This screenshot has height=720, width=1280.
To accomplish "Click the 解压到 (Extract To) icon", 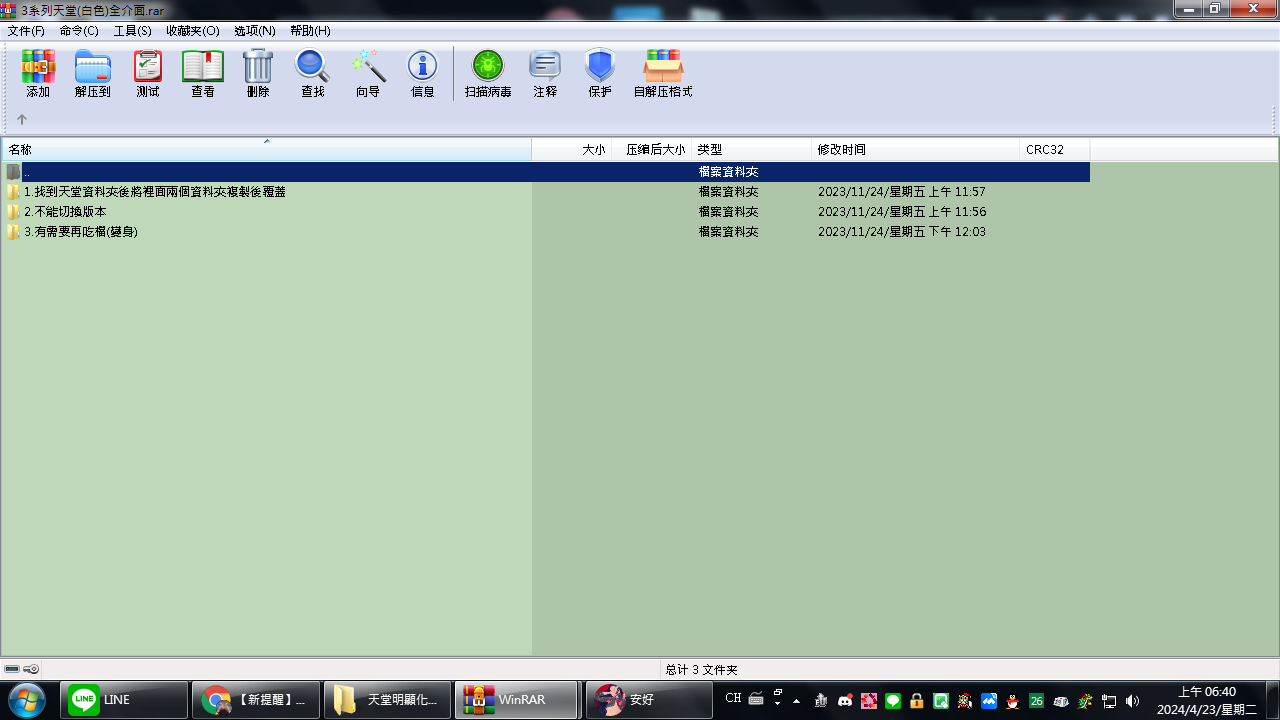I will [93, 74].
